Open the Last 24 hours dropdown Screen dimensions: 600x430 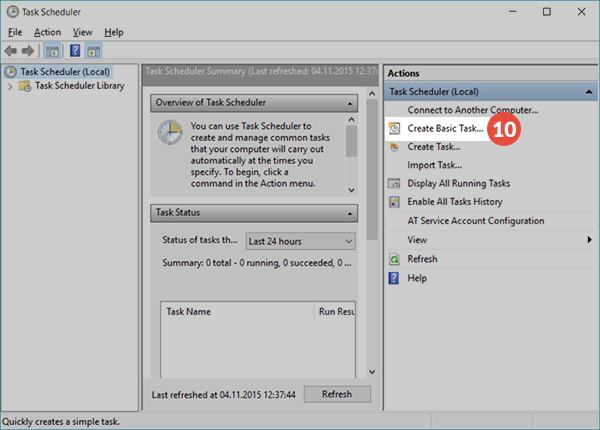tap(300, 241)
